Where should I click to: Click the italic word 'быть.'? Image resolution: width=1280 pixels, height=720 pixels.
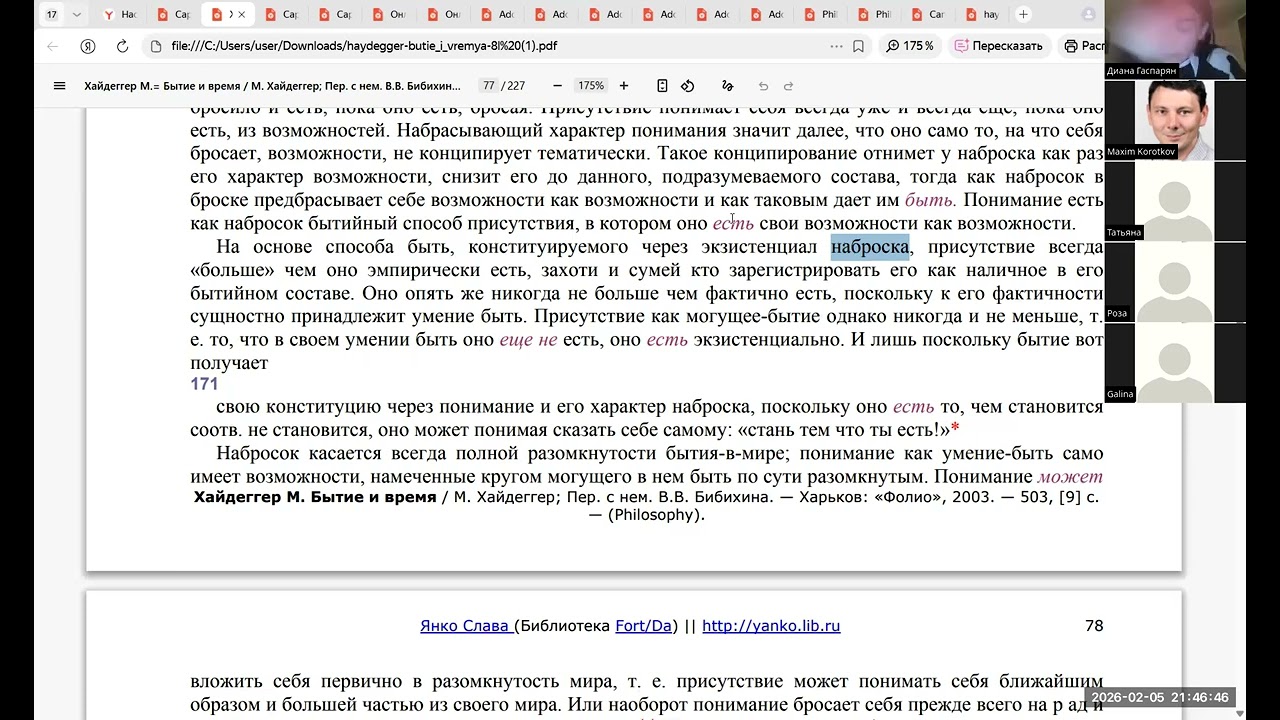click(931, 200)
